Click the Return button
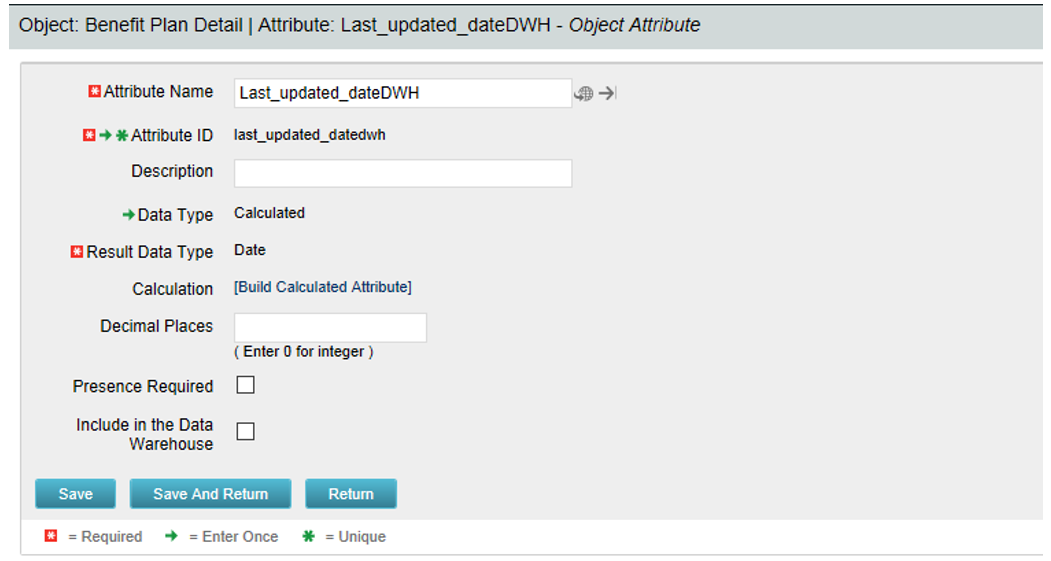Image resolution: width=1051 pixels, height=561 pixels. (x=351, y=494)
